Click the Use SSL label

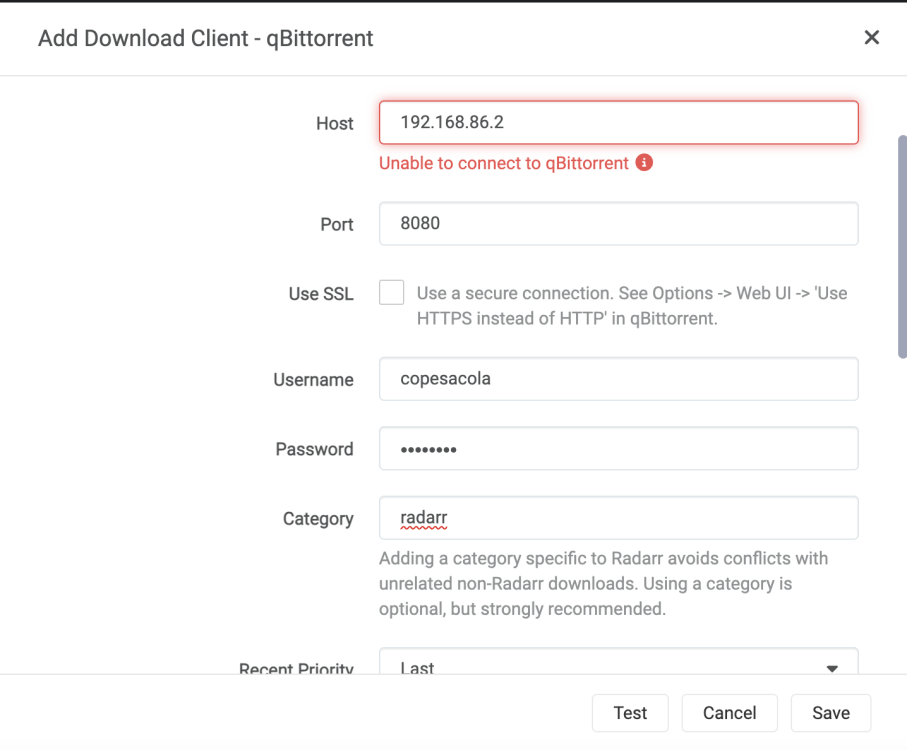[x=321, y=294]
